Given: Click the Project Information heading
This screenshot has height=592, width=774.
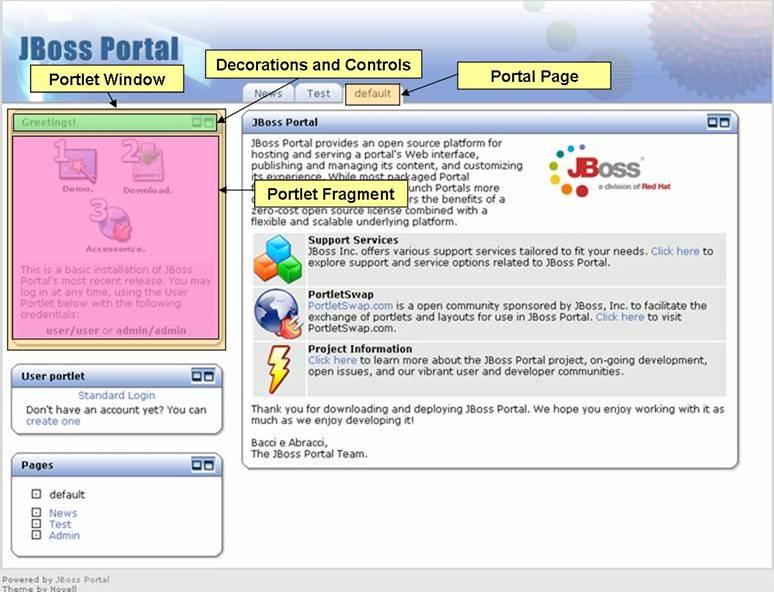Looking at the screenshot, I should pos(360,349).
